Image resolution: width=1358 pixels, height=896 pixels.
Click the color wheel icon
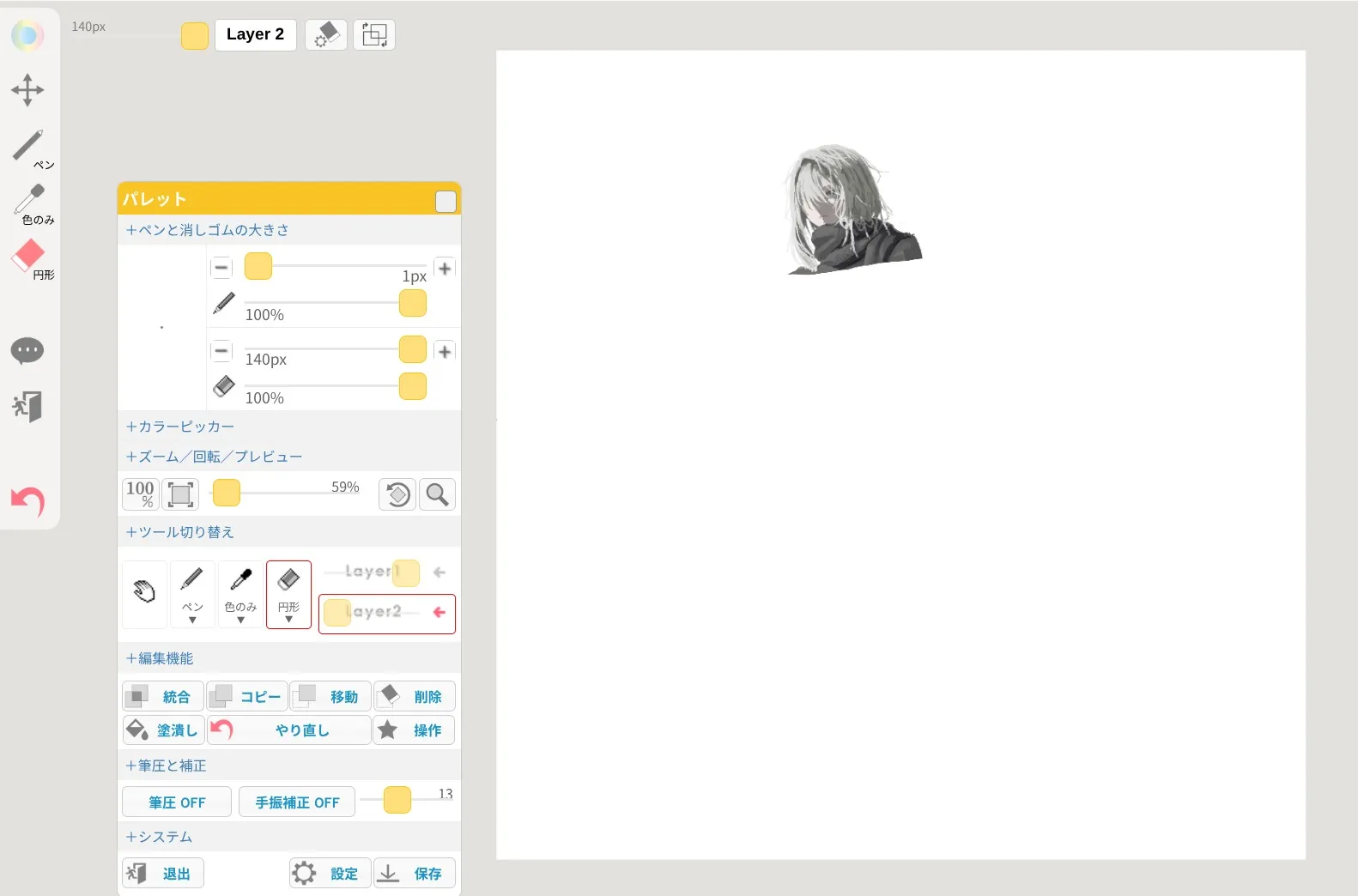(x=27, y=35)
